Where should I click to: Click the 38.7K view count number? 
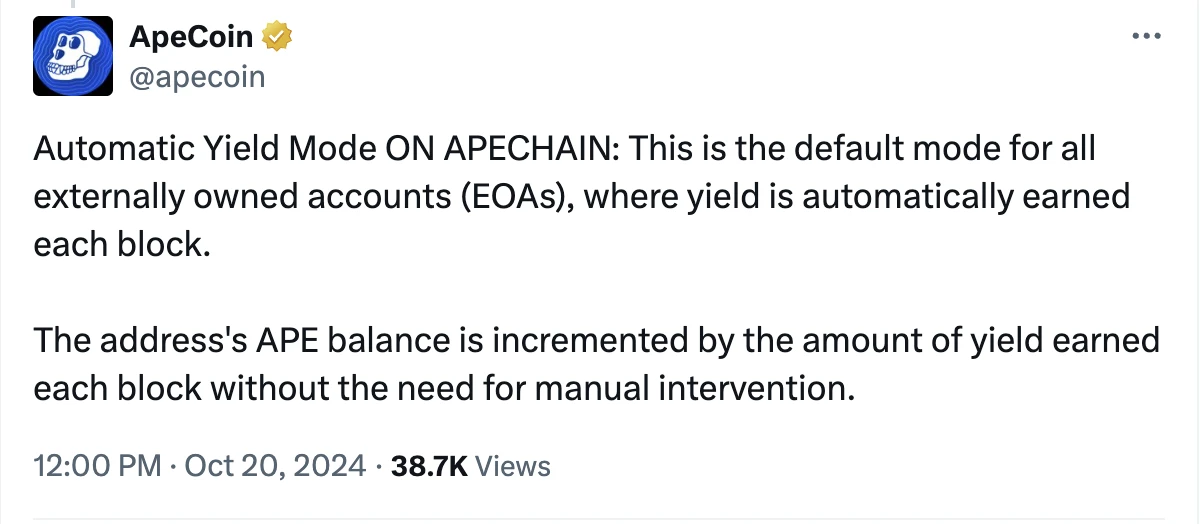(430, 465)
